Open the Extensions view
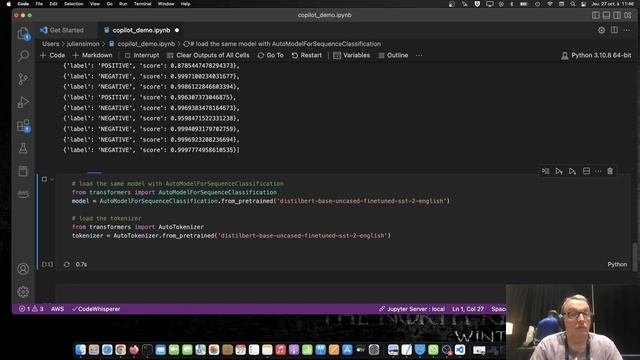 23,126
